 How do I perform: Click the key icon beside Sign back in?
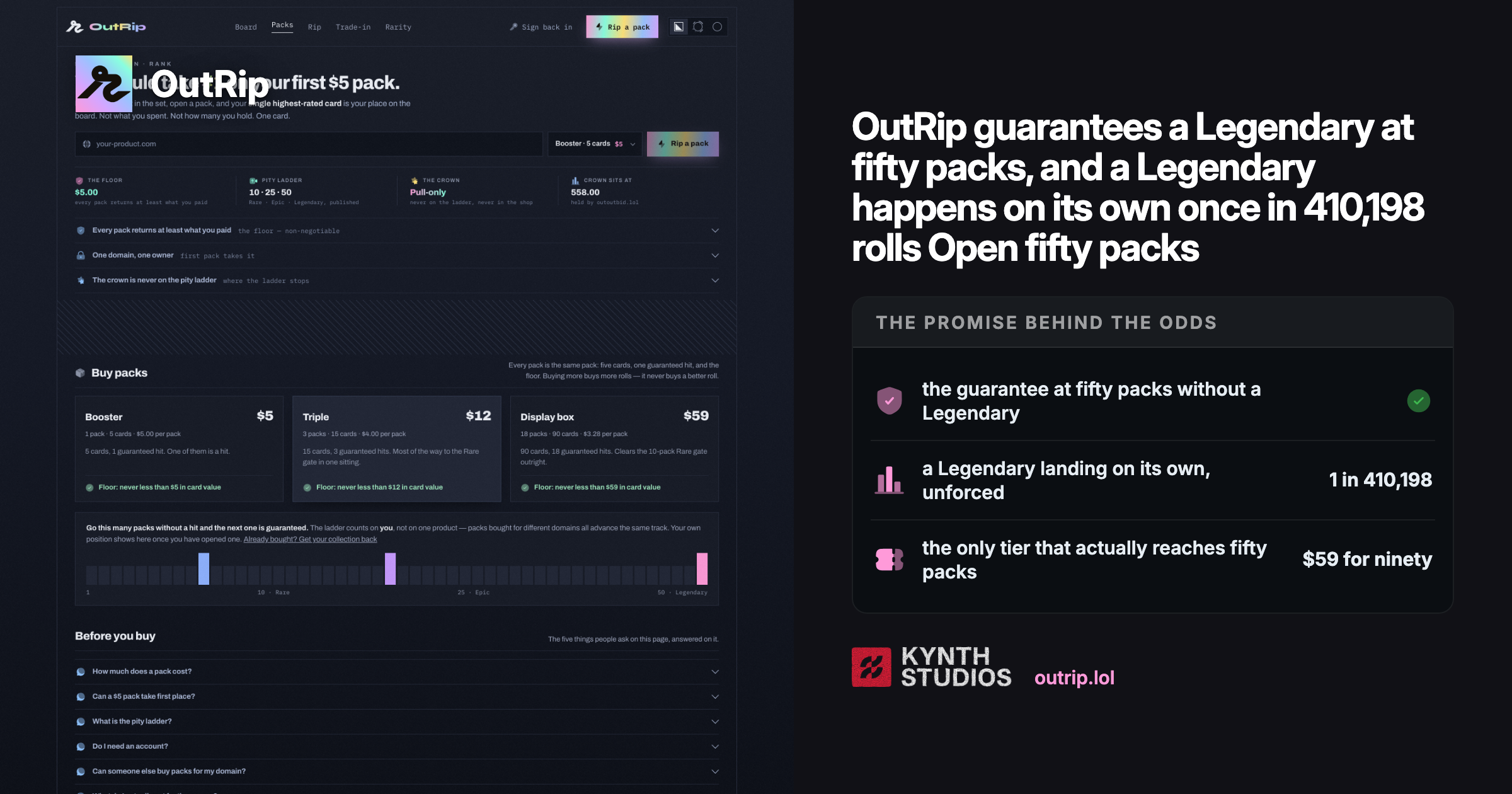click(x=513, y=27)
